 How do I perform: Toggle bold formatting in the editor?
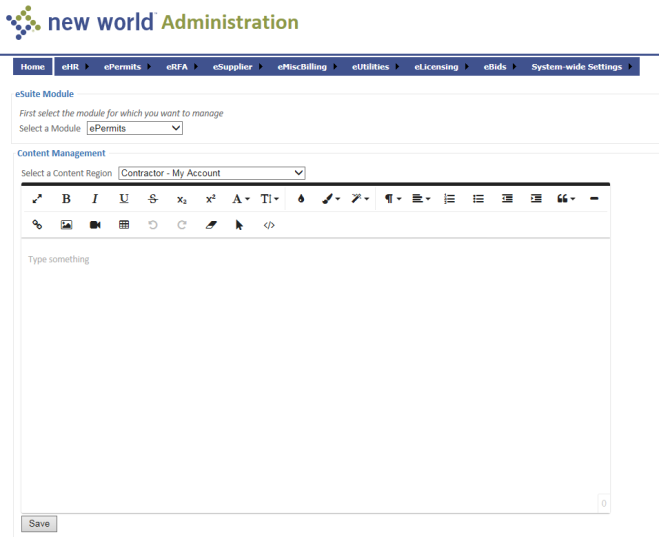click(x=66, y=199)
